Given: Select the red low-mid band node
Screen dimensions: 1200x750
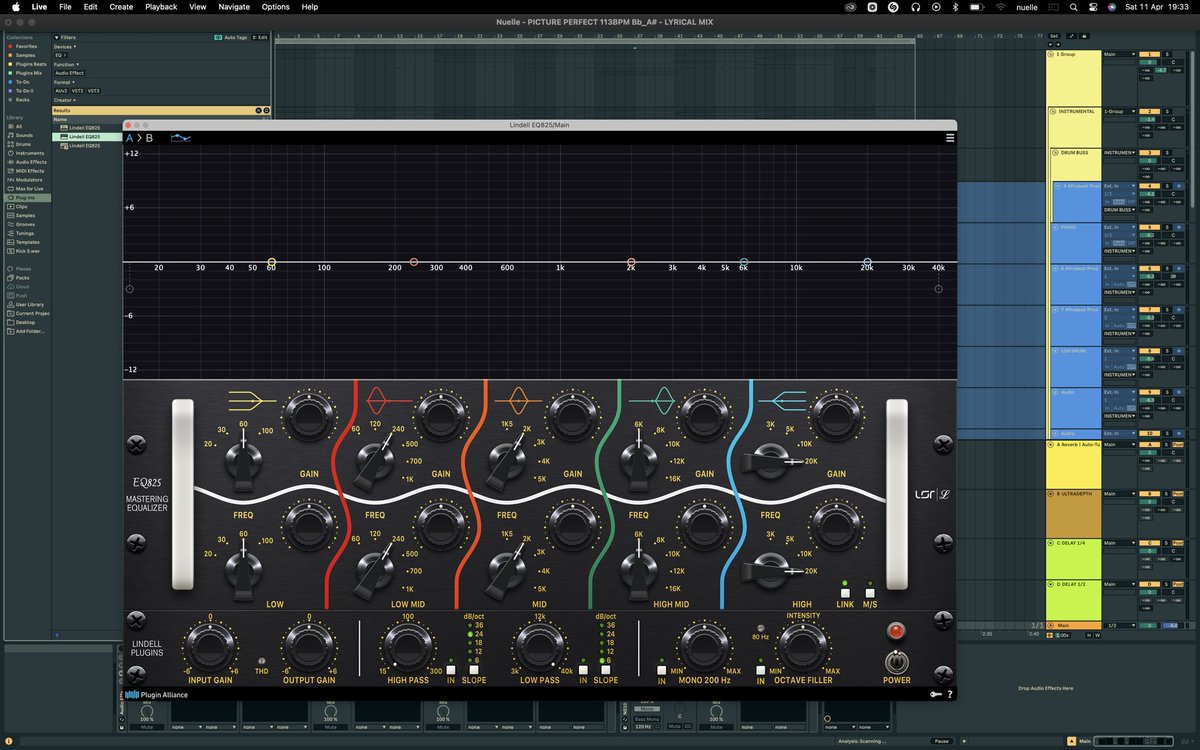Looking at the screenshot, I should [414, 262].
